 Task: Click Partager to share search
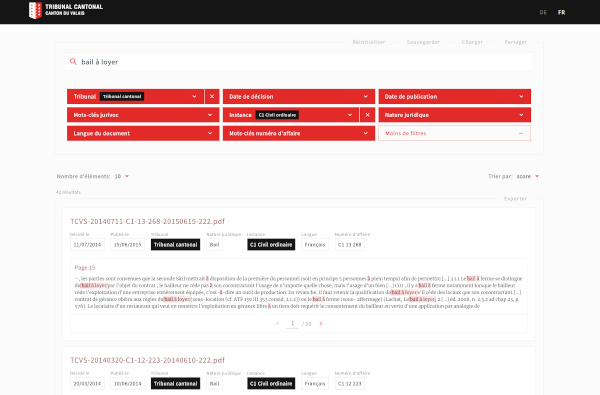pos(515,42)
